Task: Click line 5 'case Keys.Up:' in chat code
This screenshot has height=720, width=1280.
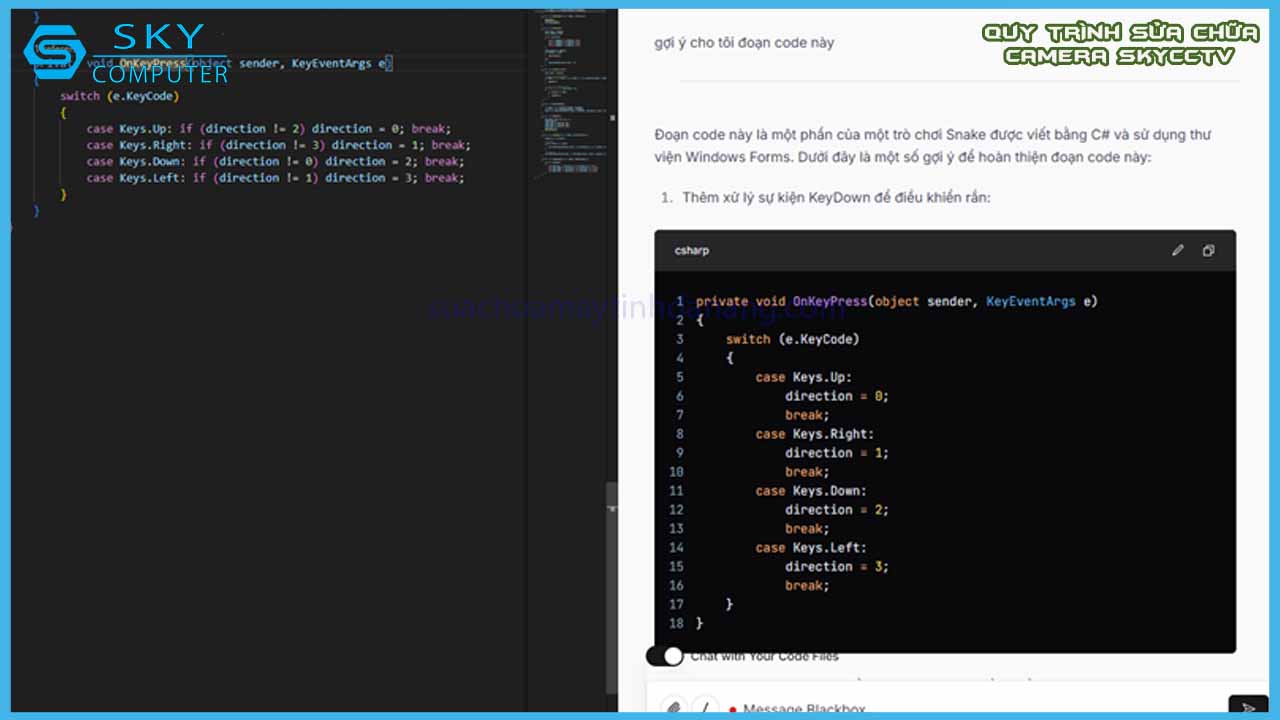Action: tap(803, 377)
